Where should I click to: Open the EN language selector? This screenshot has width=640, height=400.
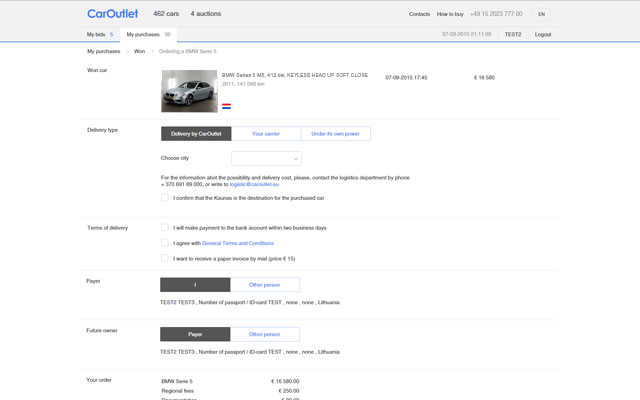541,14
